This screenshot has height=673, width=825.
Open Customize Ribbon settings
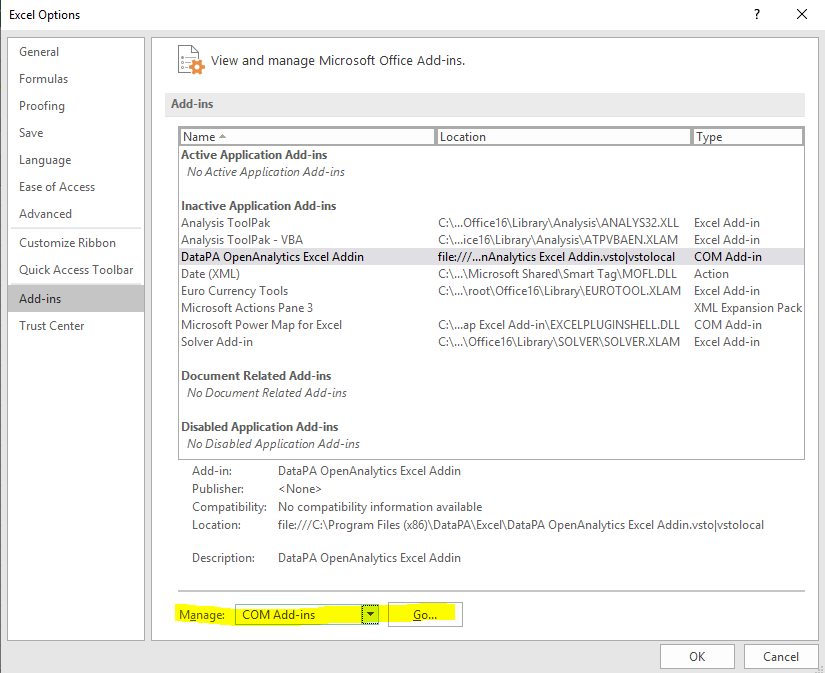click(76, 243)
